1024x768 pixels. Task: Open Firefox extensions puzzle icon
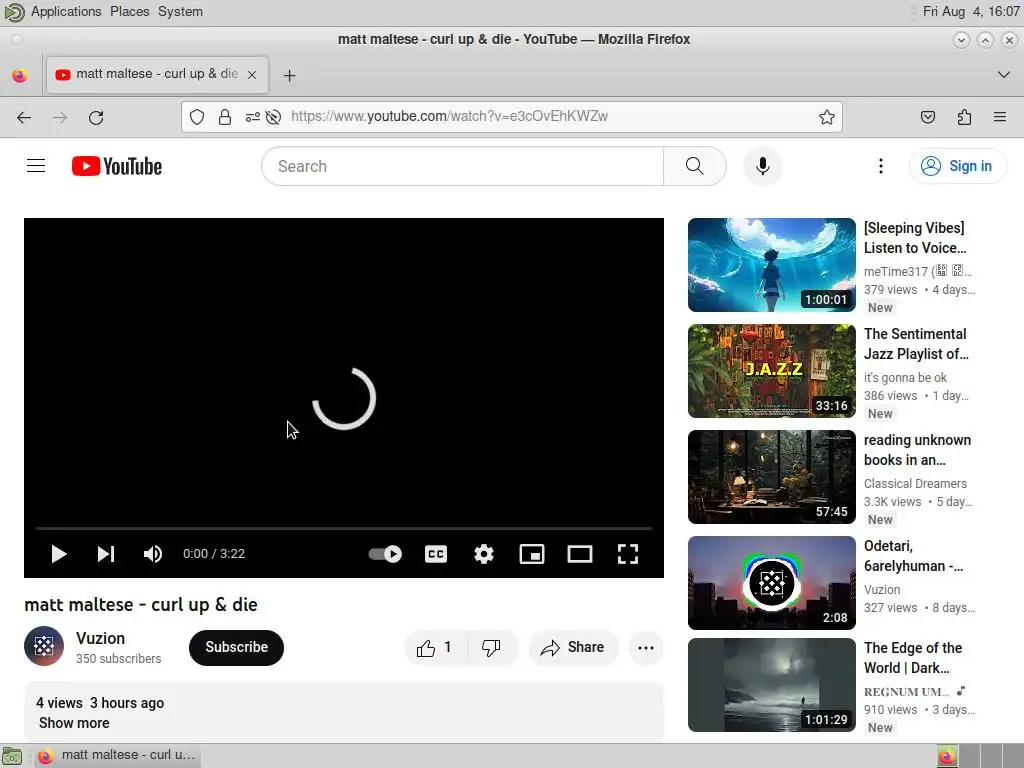click(x=964, y=118)
